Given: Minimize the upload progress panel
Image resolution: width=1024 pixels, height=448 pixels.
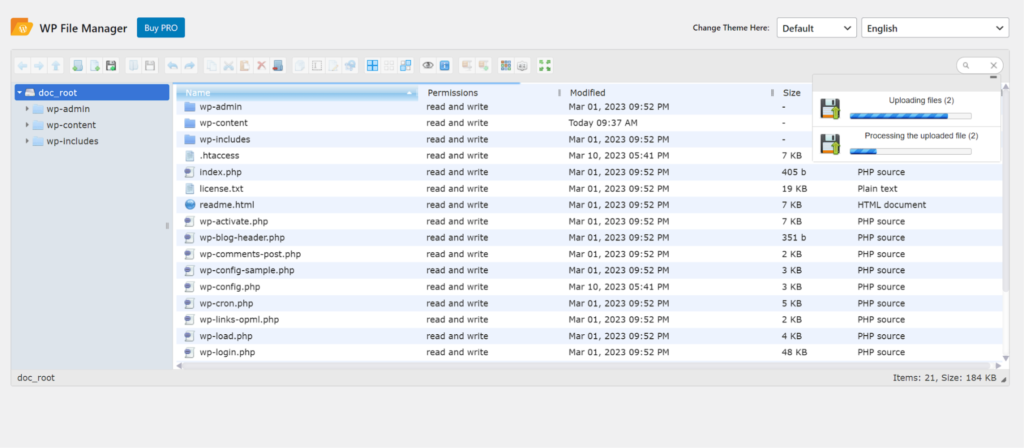Looking at the screenshot, I should (993, 77).
